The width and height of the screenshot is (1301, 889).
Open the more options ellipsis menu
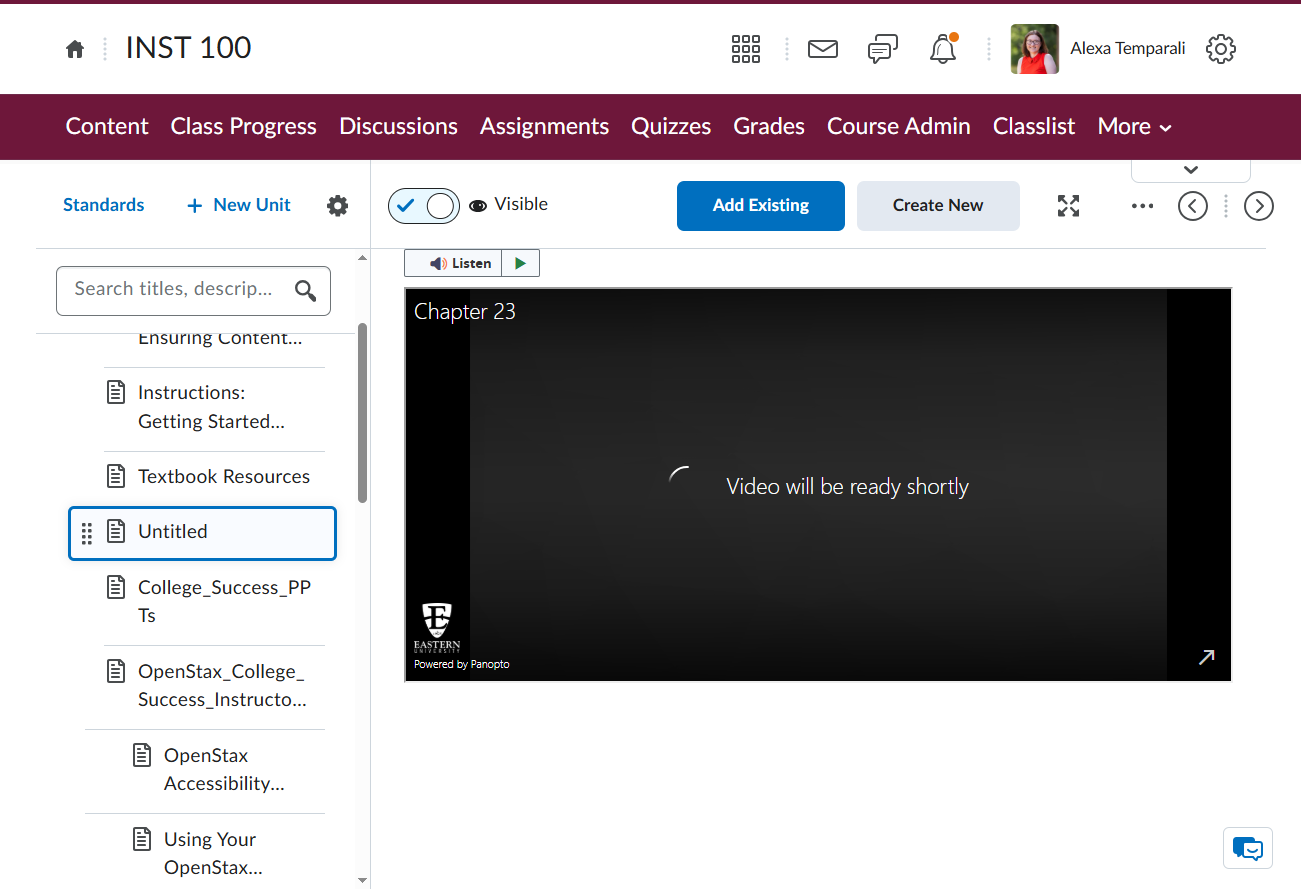coord(1142,206)
